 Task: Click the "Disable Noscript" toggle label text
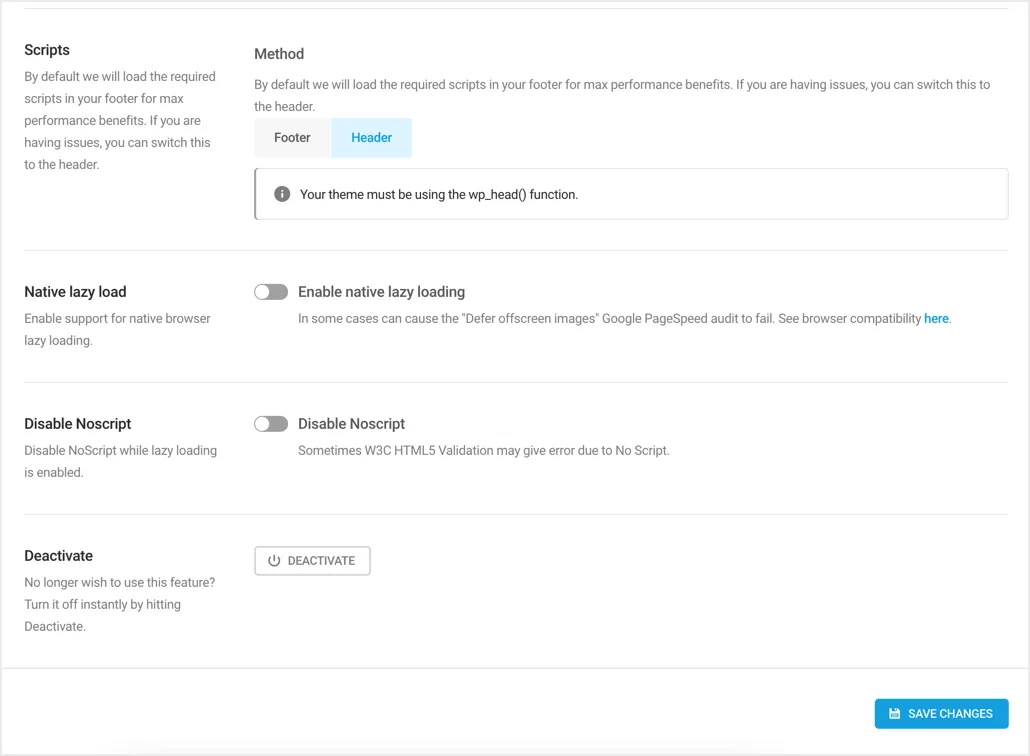(351, 424)
